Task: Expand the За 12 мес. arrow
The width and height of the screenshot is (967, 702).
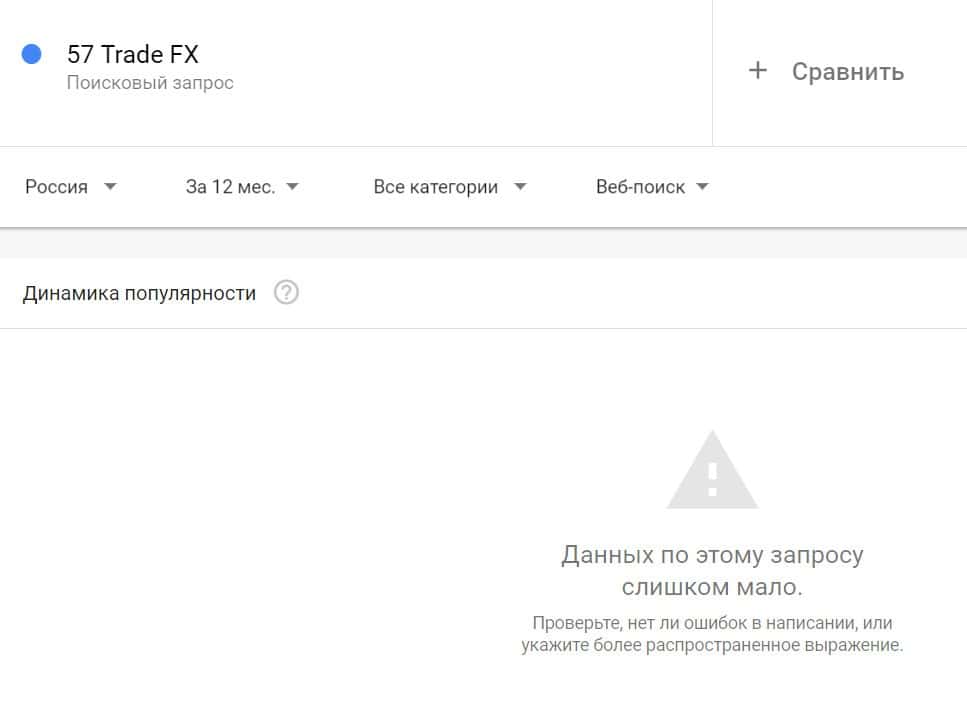Action: (292, 186)
